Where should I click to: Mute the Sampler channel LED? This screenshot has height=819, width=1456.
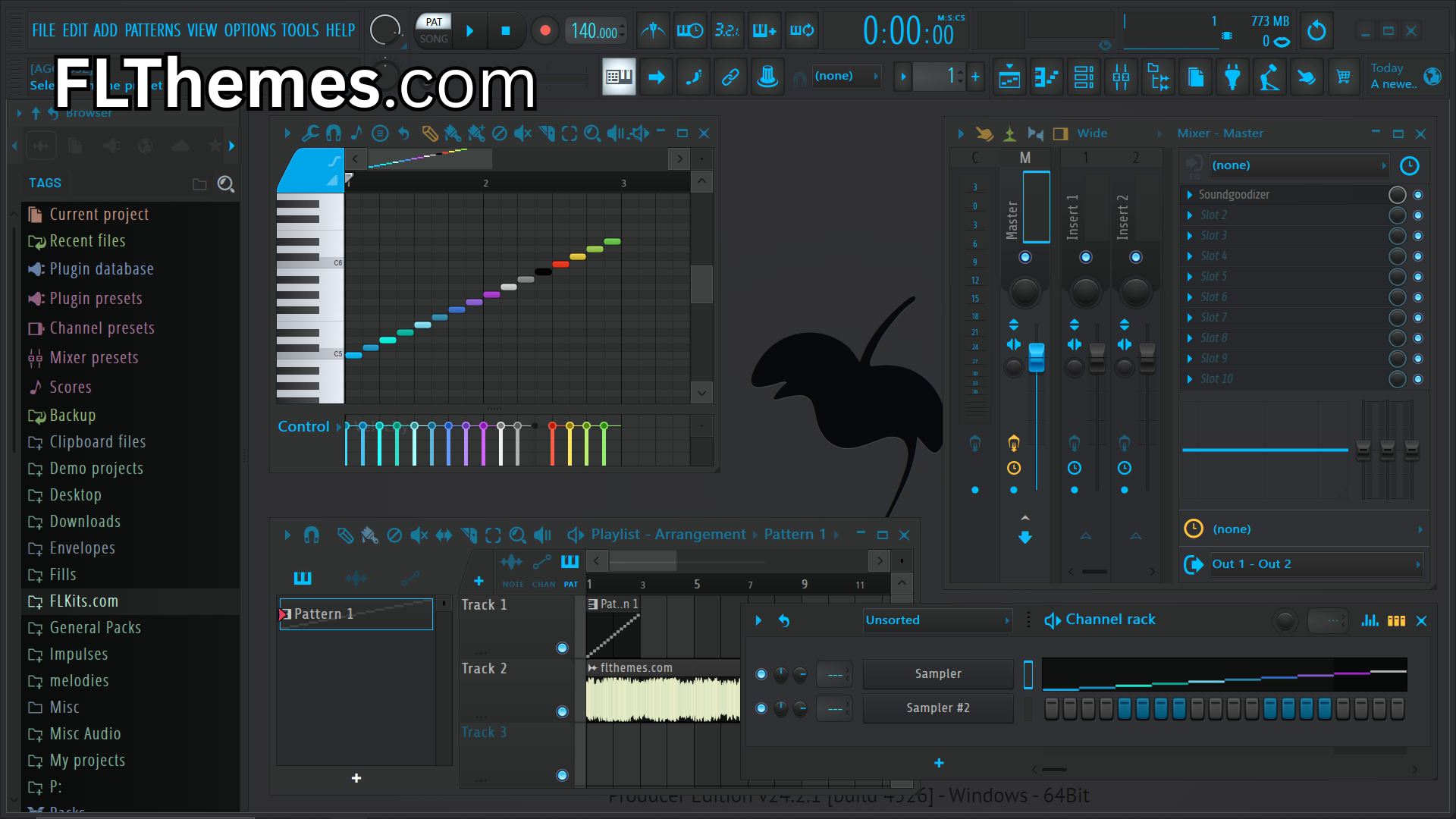click(x=761, y=674)
